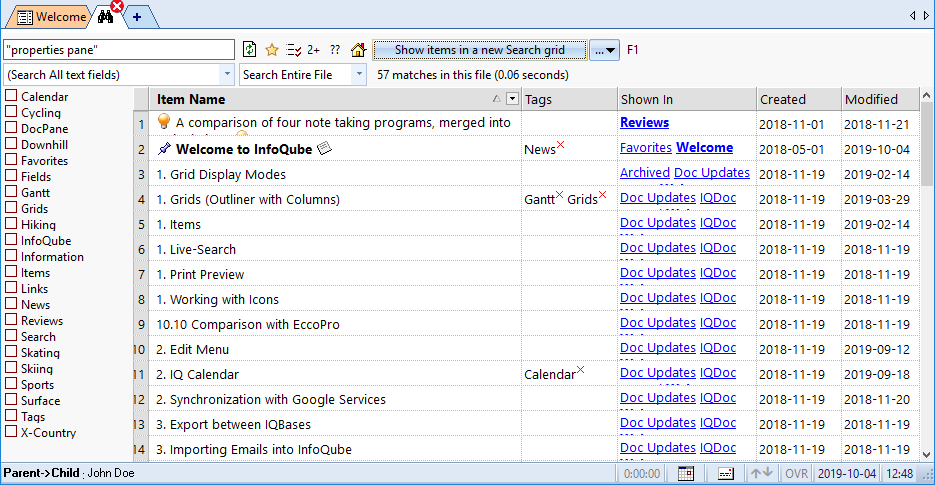935x485 pixels.
Task: Click the Modified column header
Action: pos(880,100)
